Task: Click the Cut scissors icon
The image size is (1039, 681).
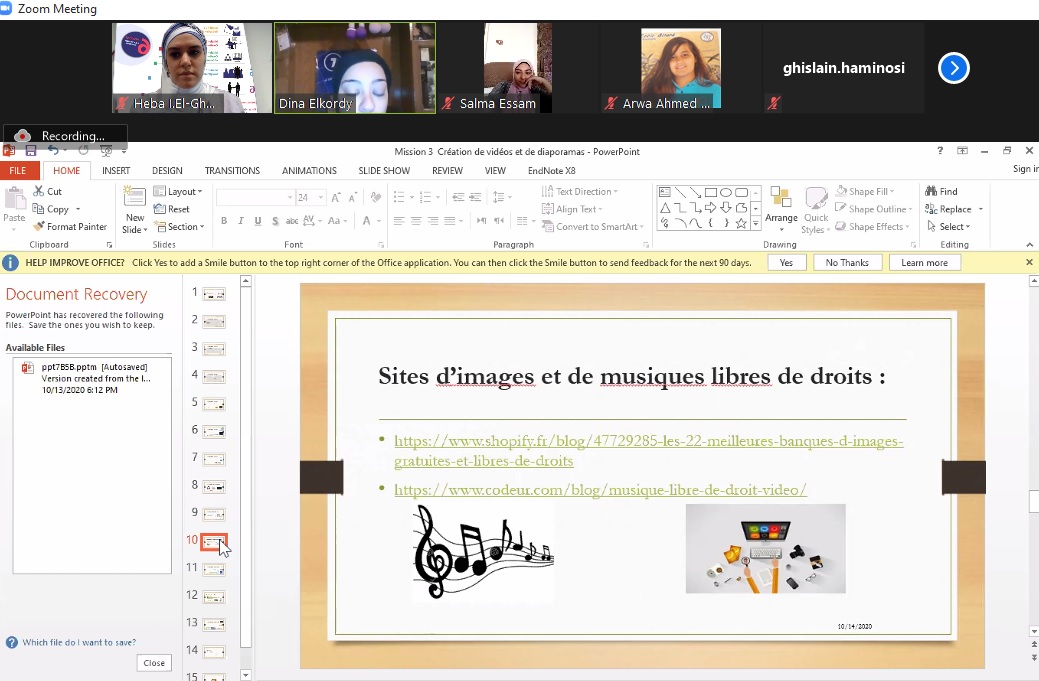Action: point(39,191)
